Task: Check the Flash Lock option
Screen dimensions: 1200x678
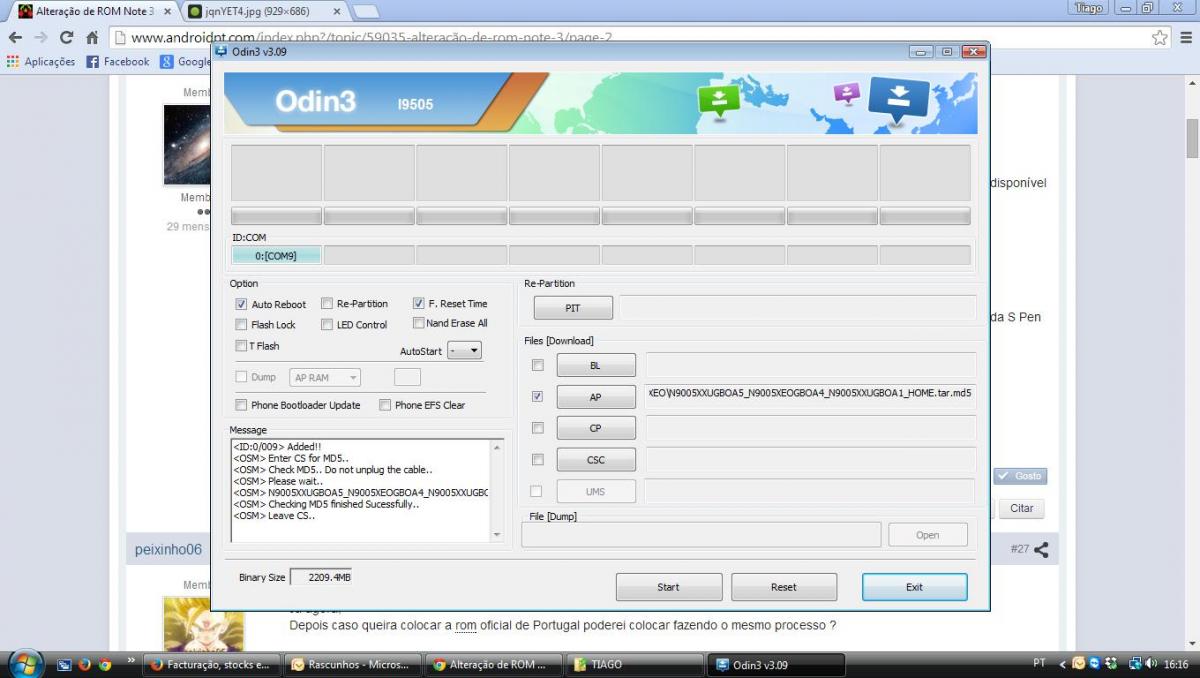Action: click(x=241, y=324)
